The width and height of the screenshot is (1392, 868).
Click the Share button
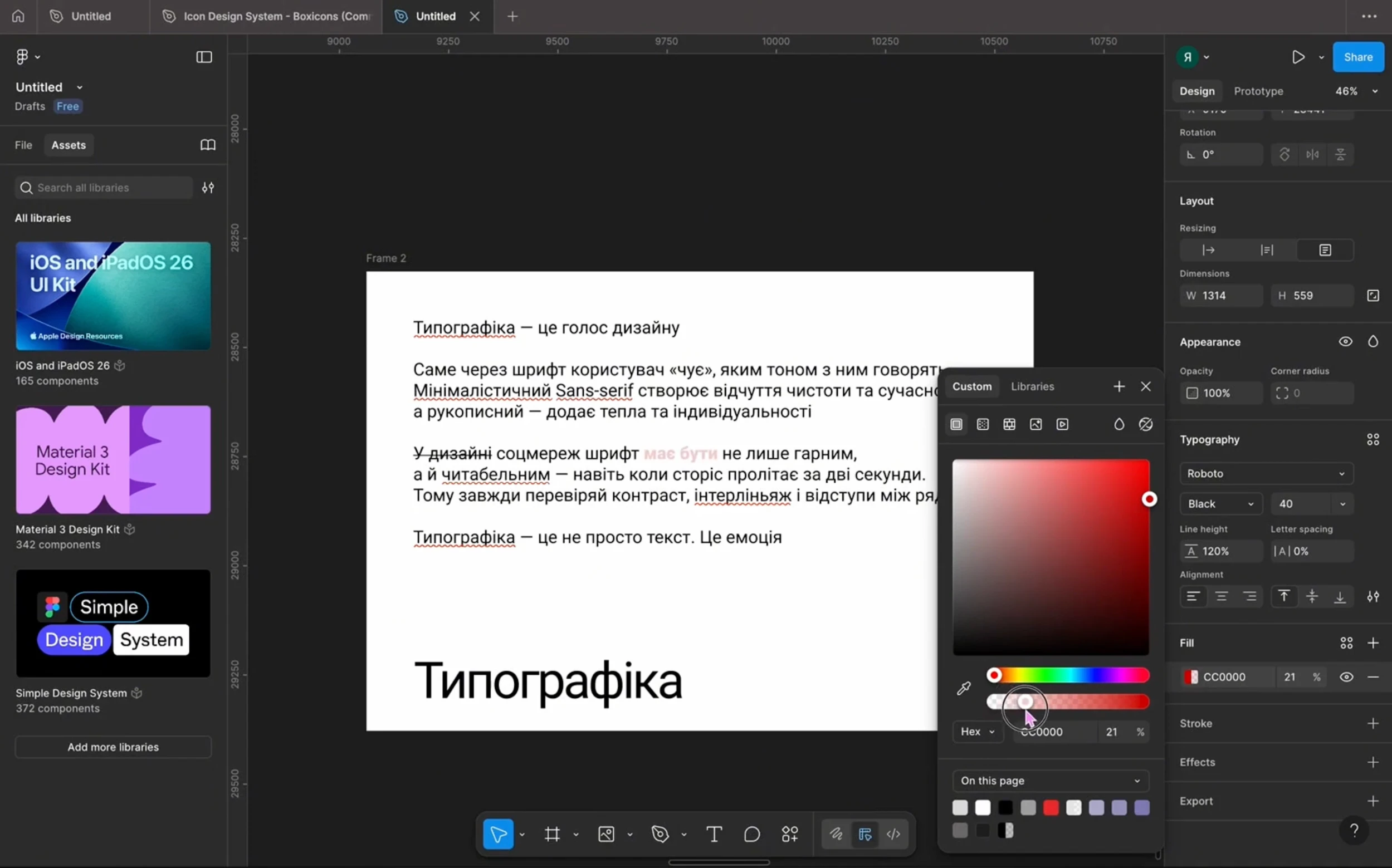click(1357, 57)
